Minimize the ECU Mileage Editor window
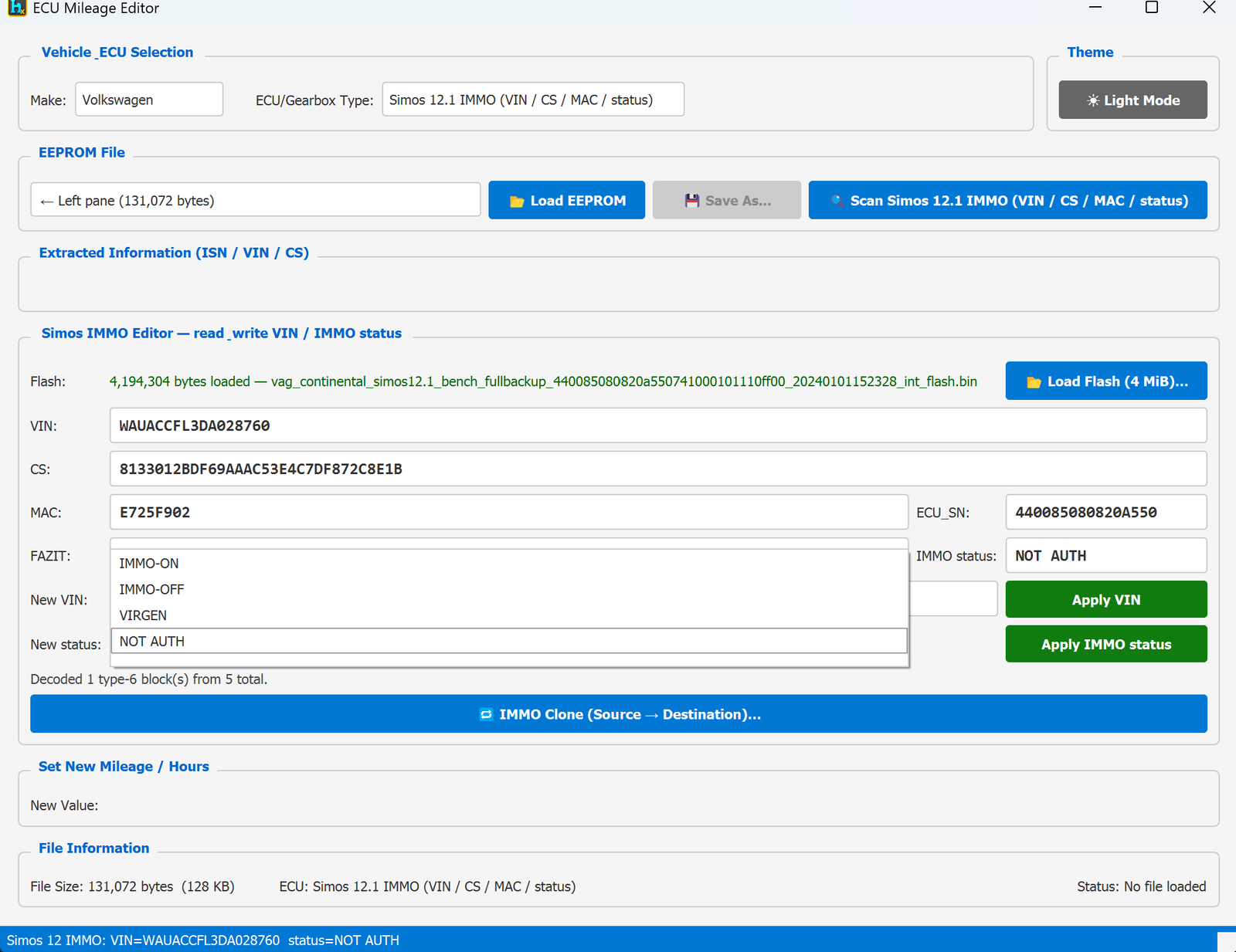1236x952 pixels. pyautogui.click(x=1095, y=8)
